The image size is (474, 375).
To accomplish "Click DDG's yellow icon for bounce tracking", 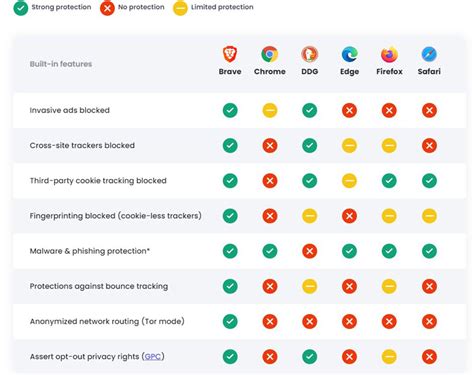I will point(309,286).
